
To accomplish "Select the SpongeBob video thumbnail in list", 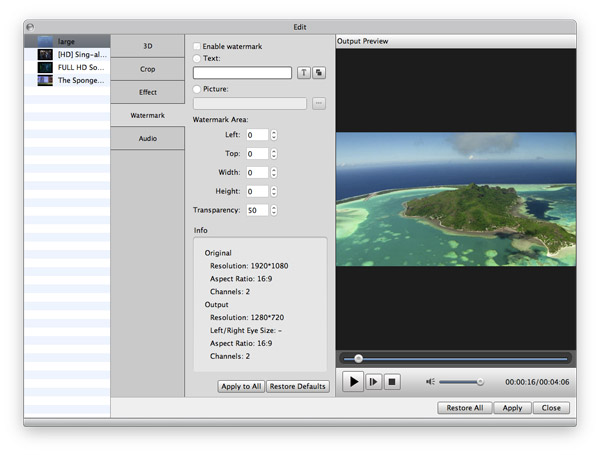I will [45, 80].
